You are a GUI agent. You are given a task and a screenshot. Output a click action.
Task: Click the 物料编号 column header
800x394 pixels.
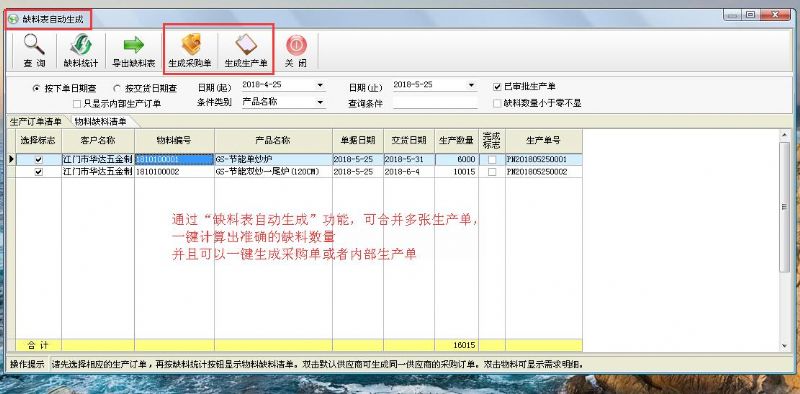(x=174, y=140)
